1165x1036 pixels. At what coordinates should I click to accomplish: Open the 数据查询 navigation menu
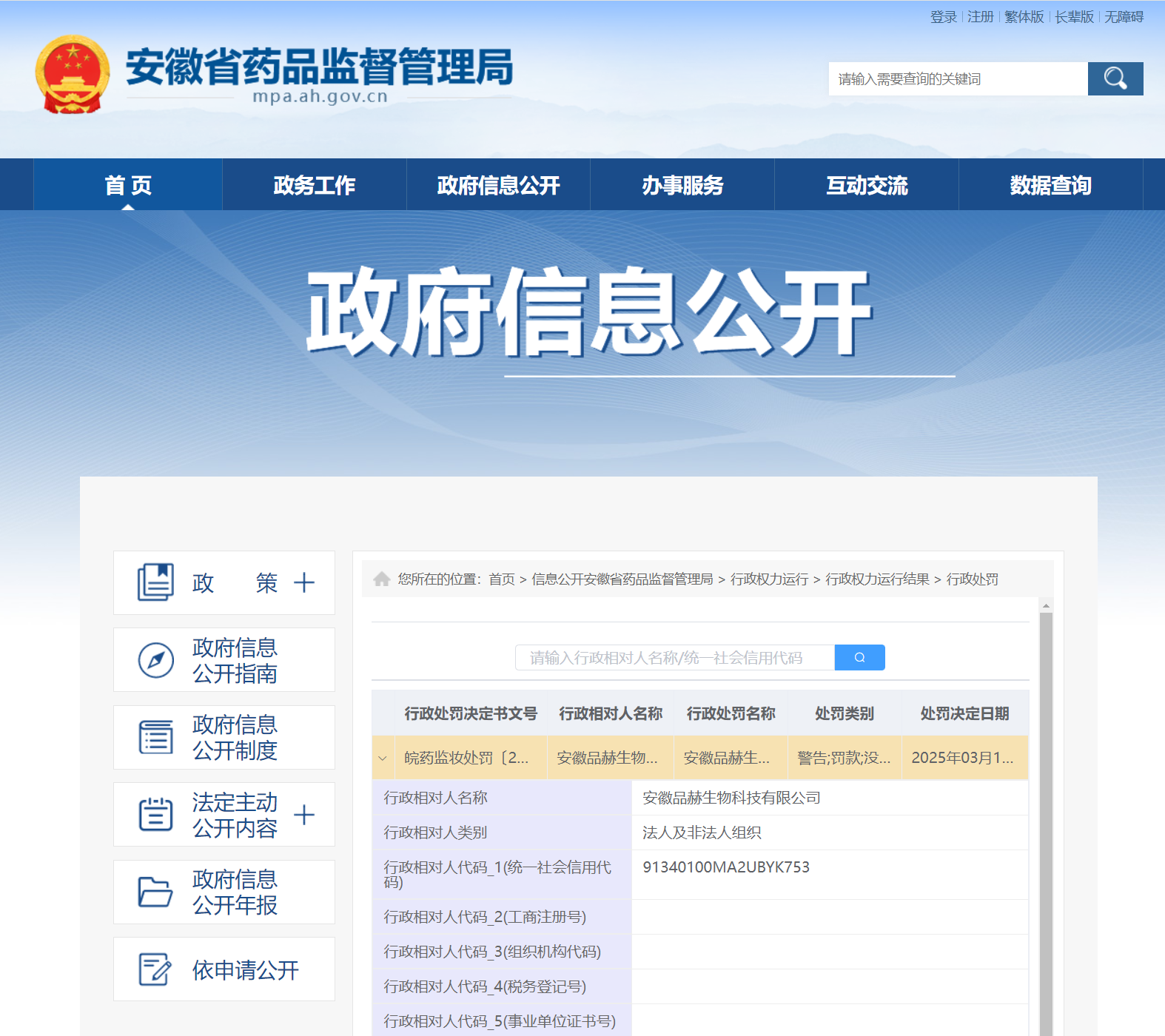(x=1051, y=184)
